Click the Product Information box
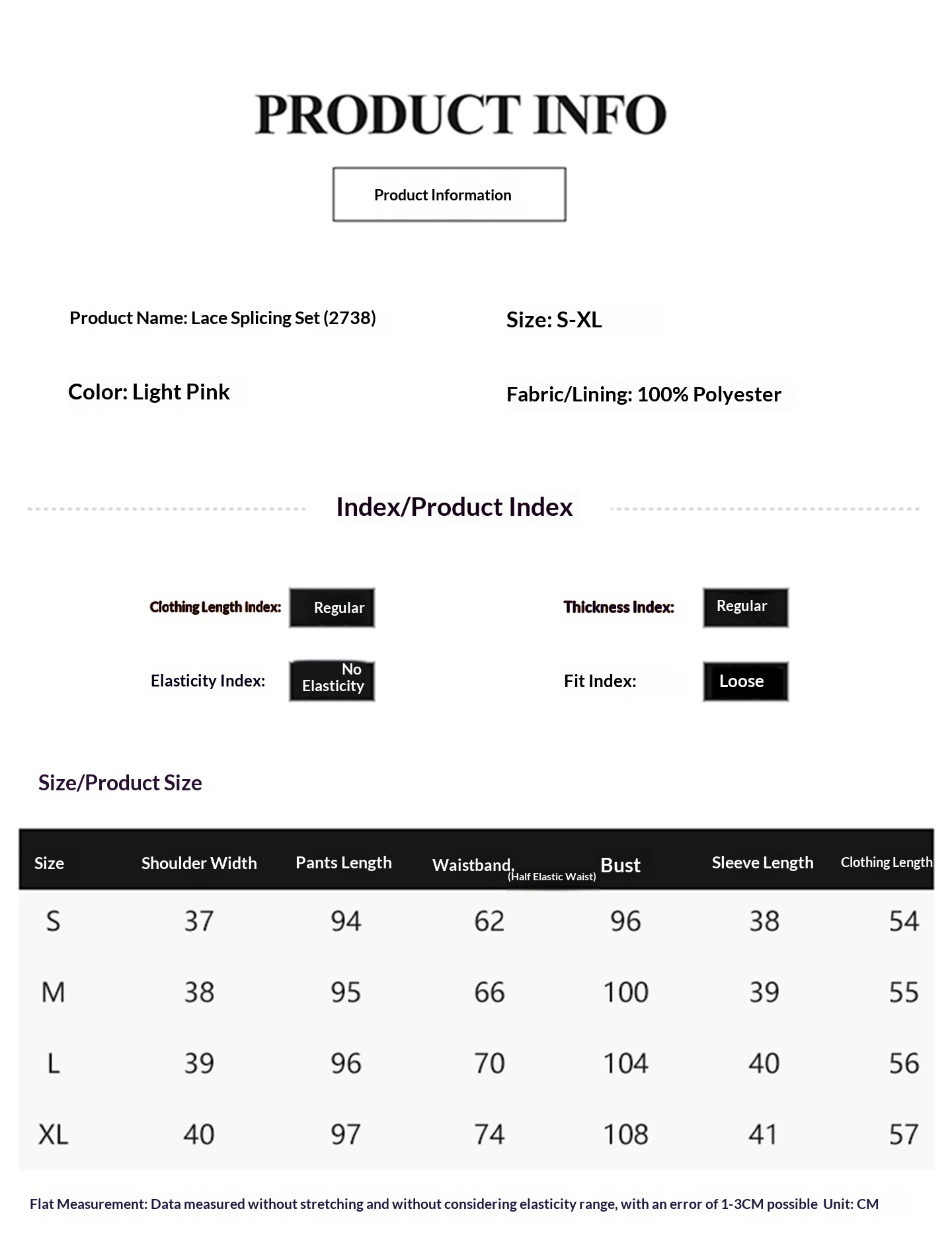This screenshot has height=1244, width=952. coord(449,194)
